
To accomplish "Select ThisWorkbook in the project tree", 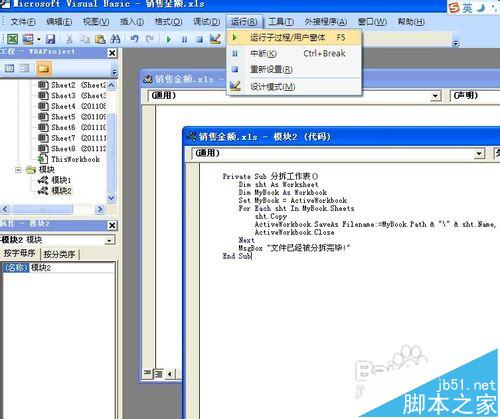I will click(69, 159).
